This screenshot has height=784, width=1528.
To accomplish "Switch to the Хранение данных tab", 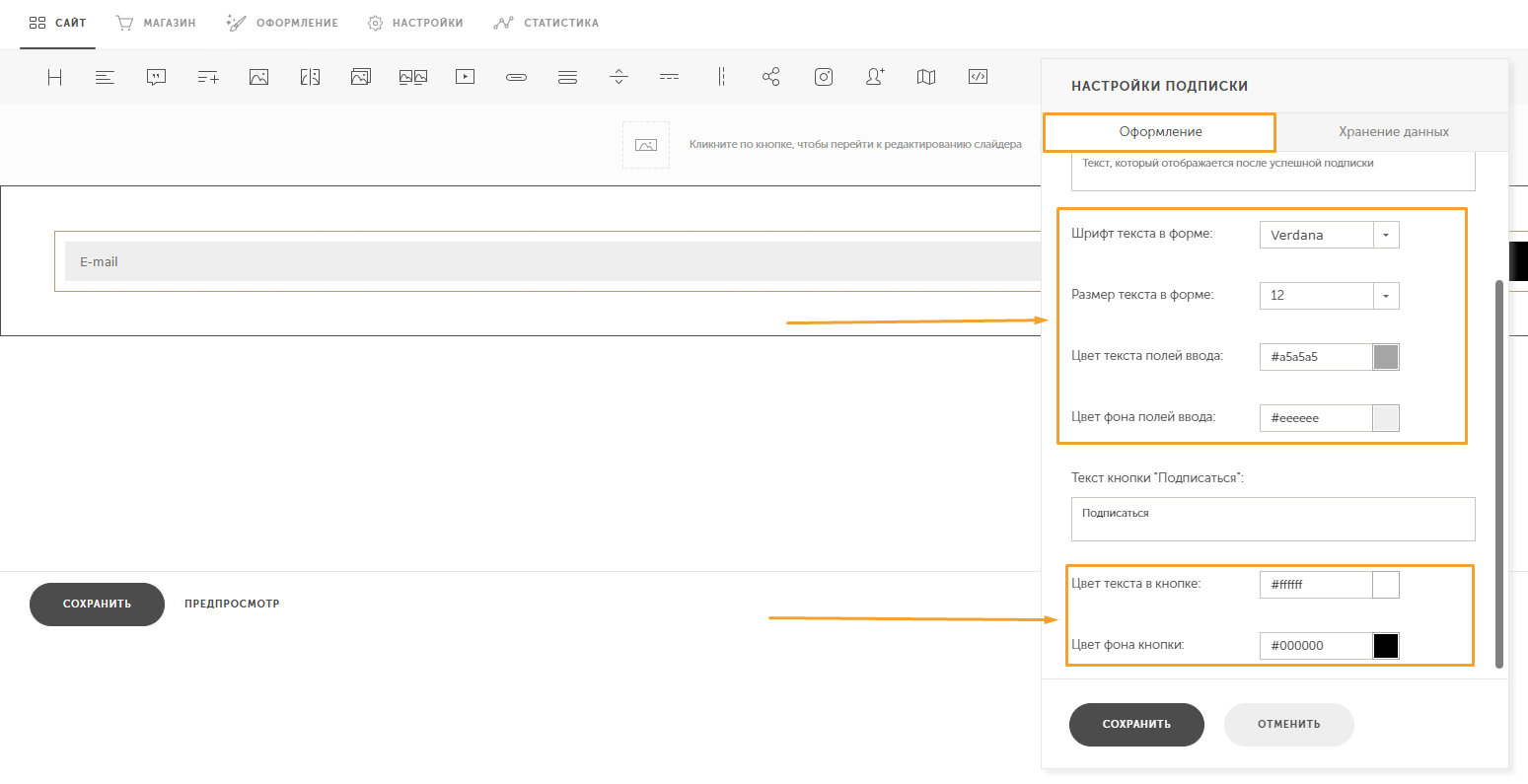I will (x=1393, y=131).
